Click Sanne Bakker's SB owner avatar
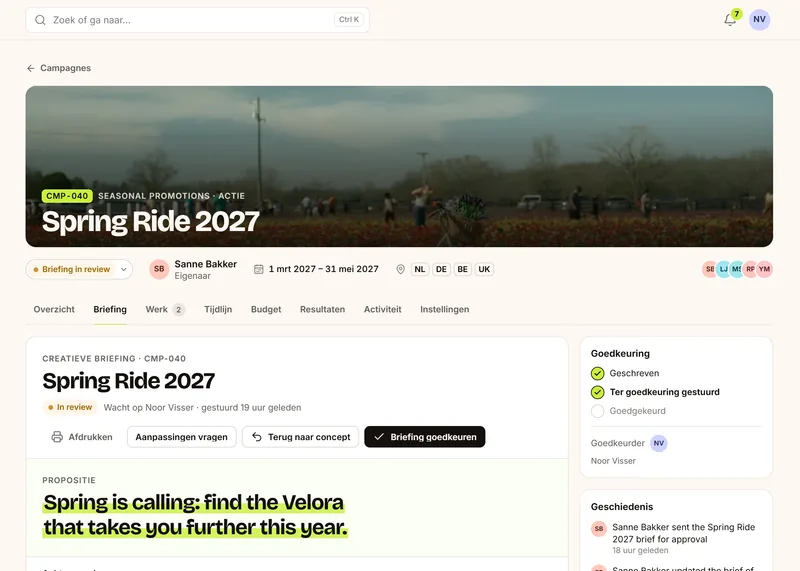800x571 pixels. point(159,269)
